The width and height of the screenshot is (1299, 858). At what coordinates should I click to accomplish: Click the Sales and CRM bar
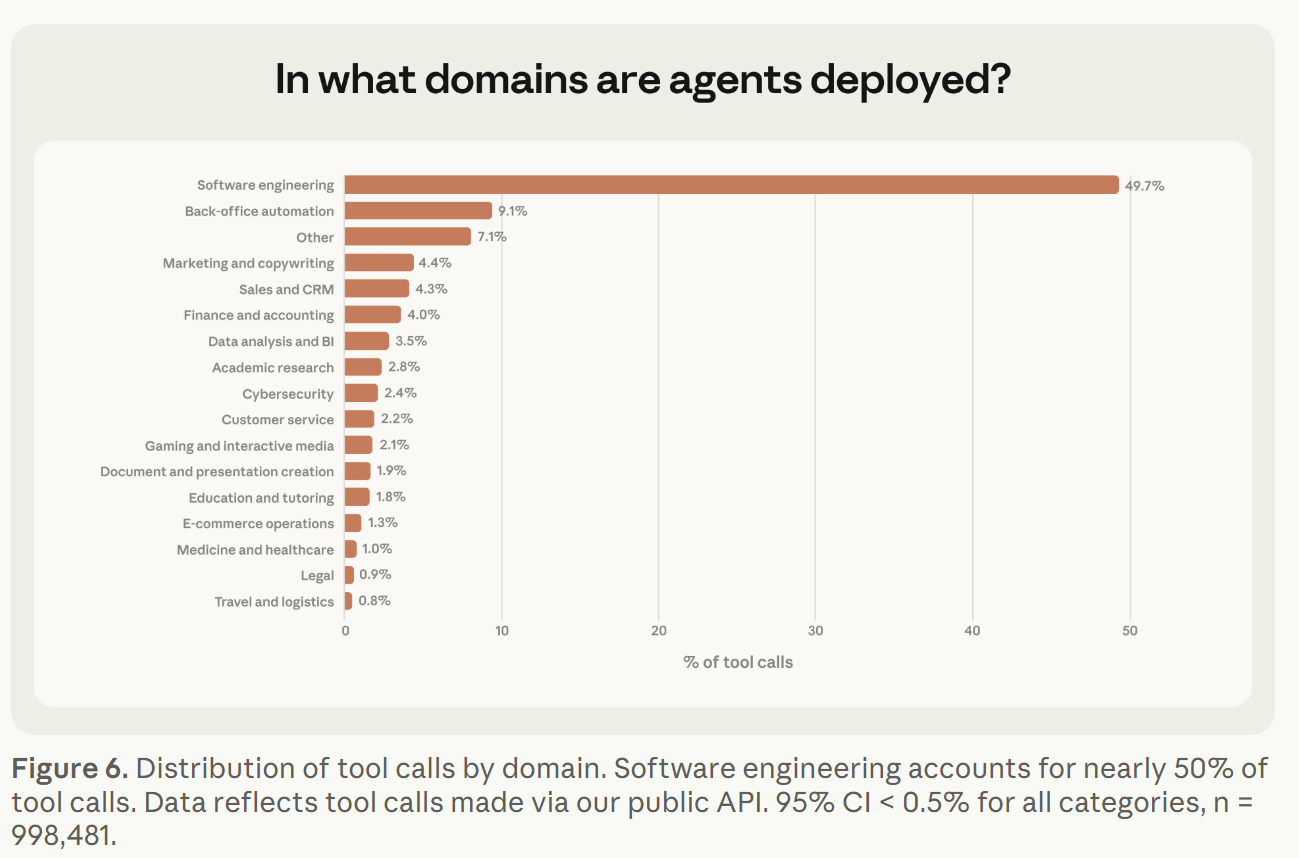click(377, 289)
